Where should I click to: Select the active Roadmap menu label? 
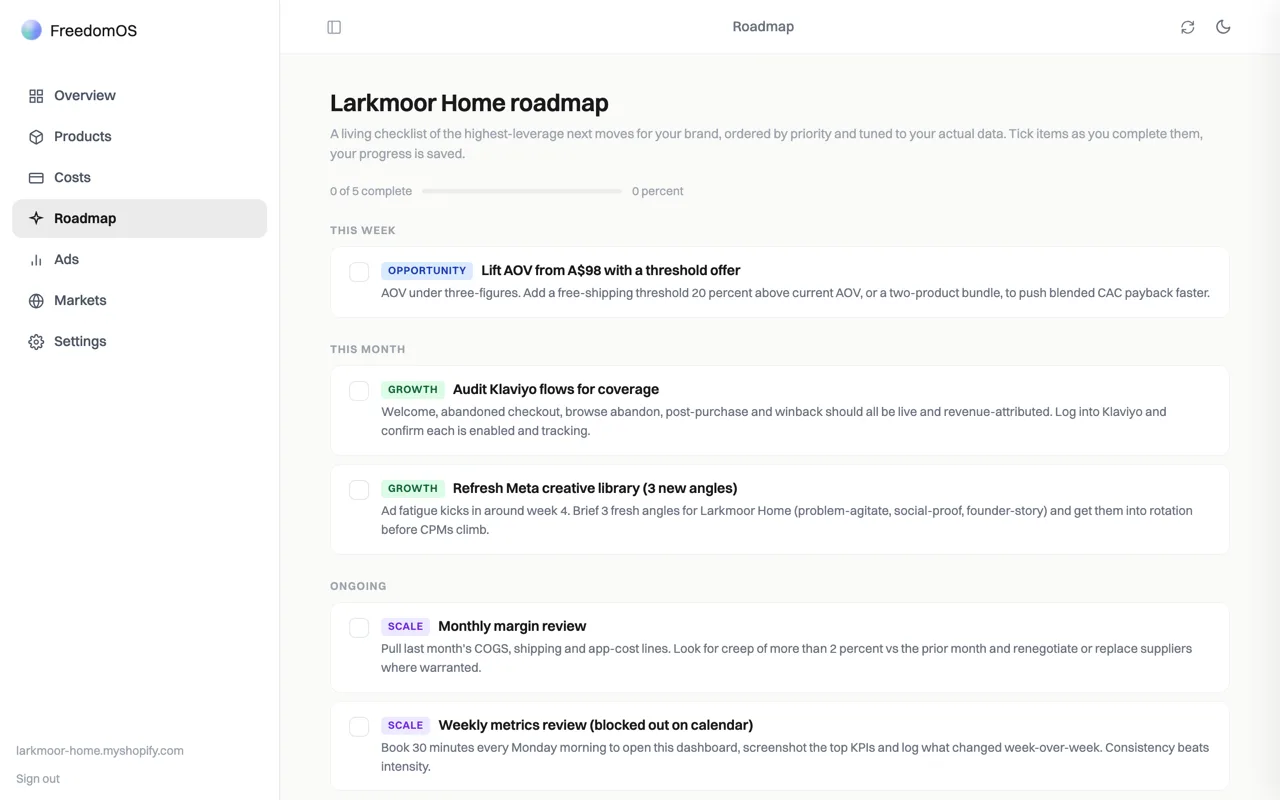(85, 219)
